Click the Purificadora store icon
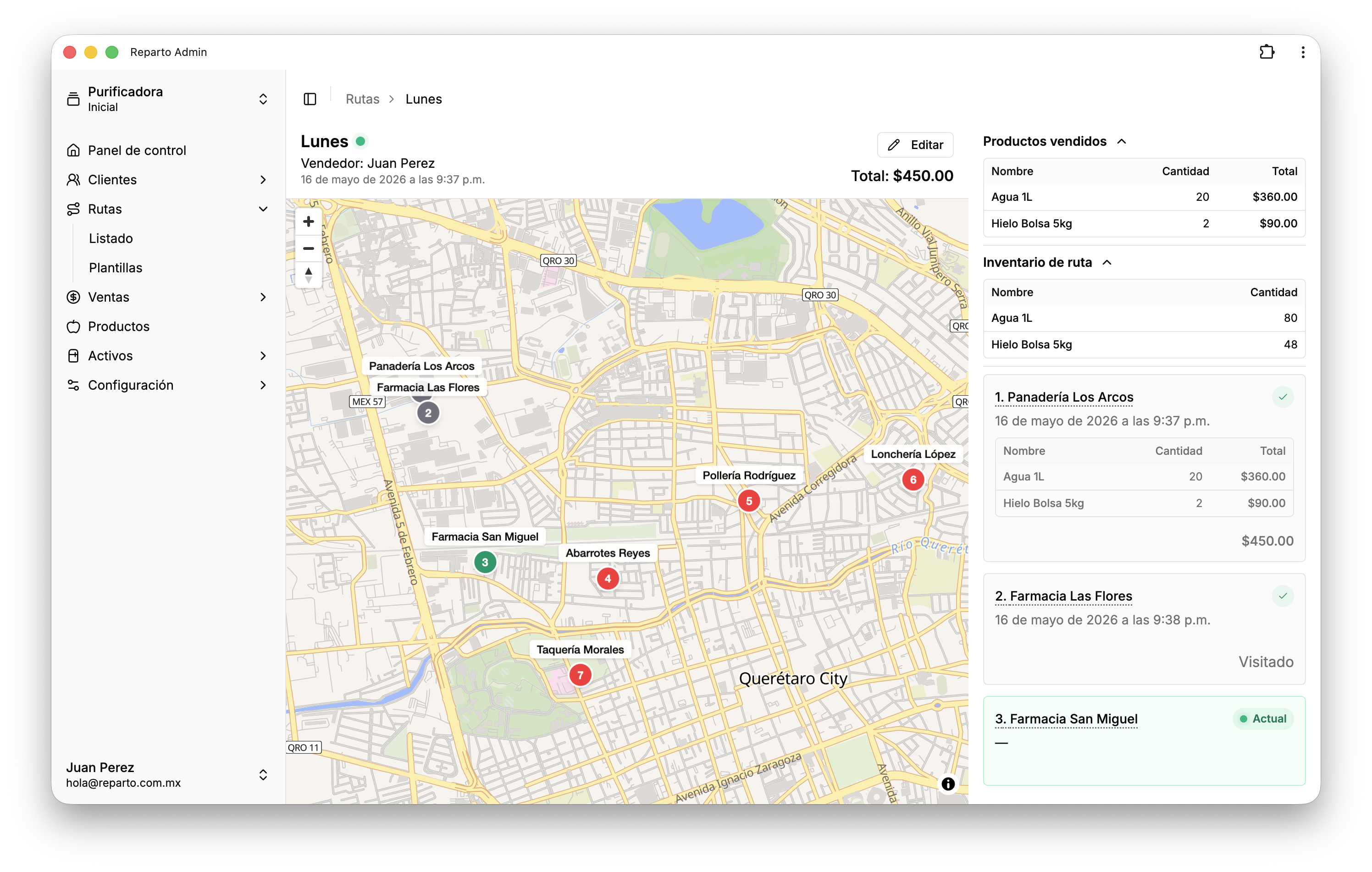1372x872 pixels. click(73, 99)
